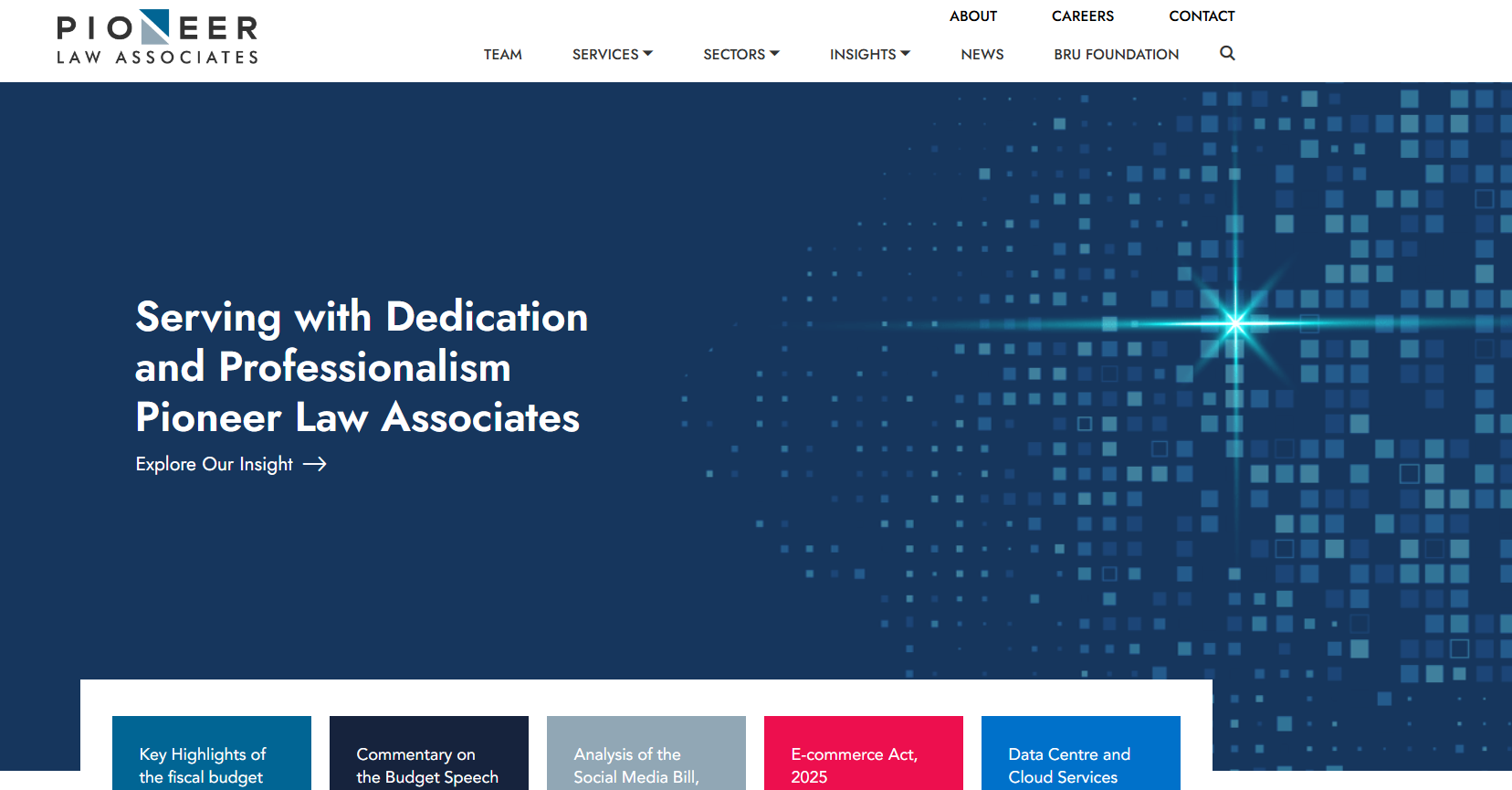Open the Contact link
The width and height of the screenshot is (1512, 790).
point(1202,16)
